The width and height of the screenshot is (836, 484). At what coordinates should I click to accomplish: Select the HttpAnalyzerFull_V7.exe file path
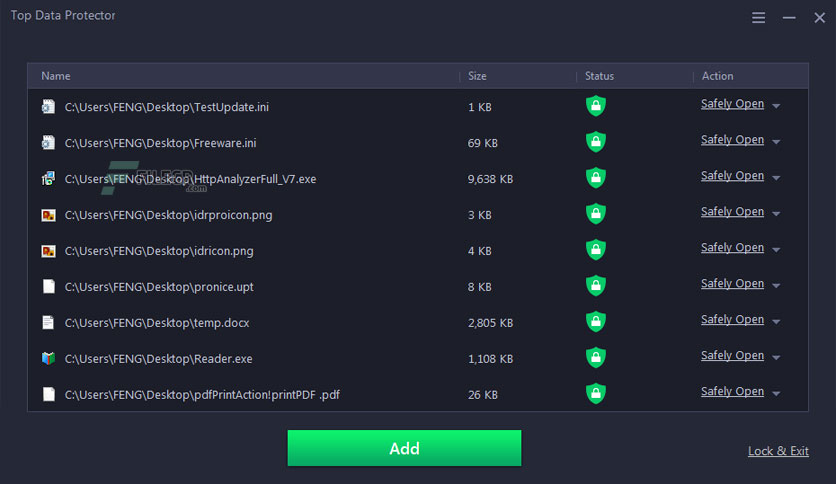coord(190,179)
